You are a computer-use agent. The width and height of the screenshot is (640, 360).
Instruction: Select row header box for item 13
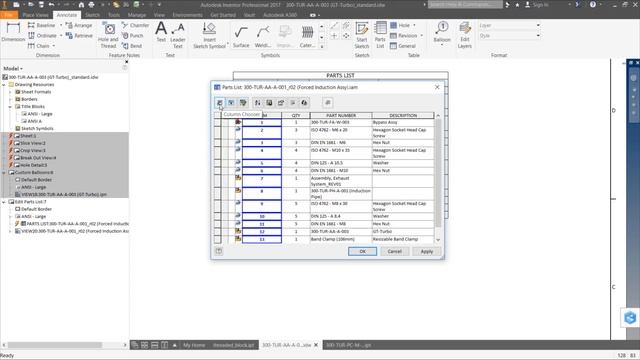pos(218,239)
